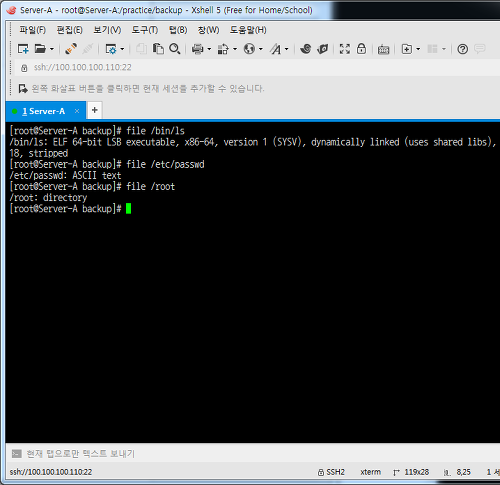Click the terminal at the green cursor
This screenshot has height=485, width=500.
pos(129,209)
